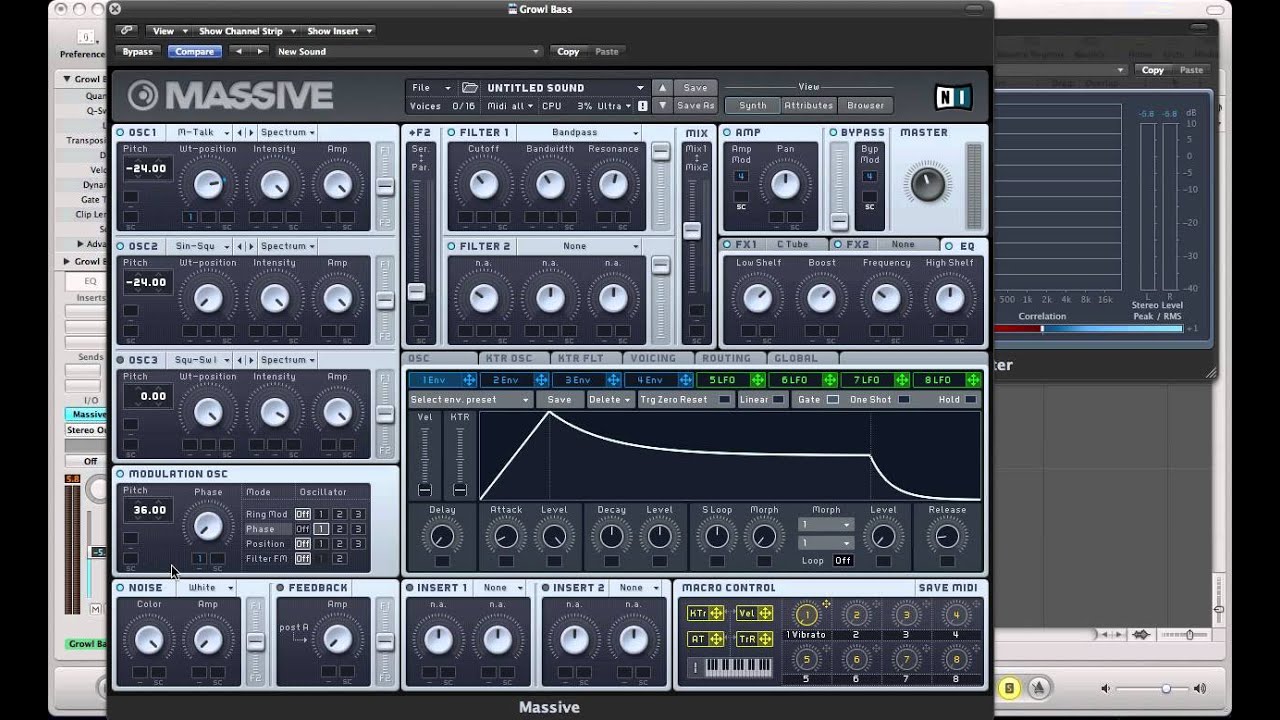
Task: Open the Select env. preset dropdown
Action: click(x=469, y=400)
